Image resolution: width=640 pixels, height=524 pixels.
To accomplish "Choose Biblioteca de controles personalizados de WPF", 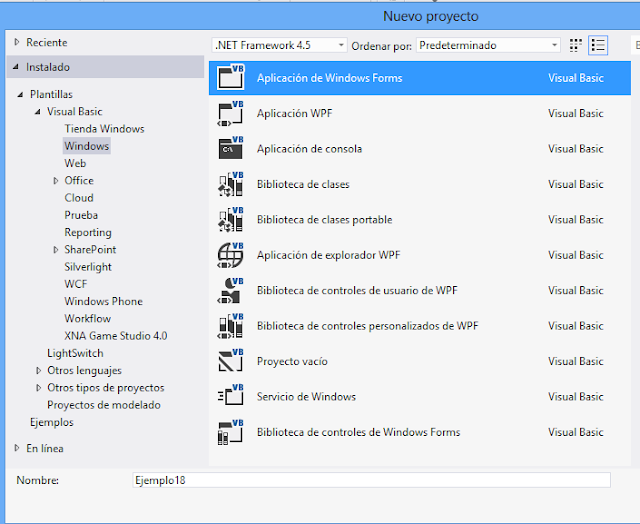I will coord(367,326).
